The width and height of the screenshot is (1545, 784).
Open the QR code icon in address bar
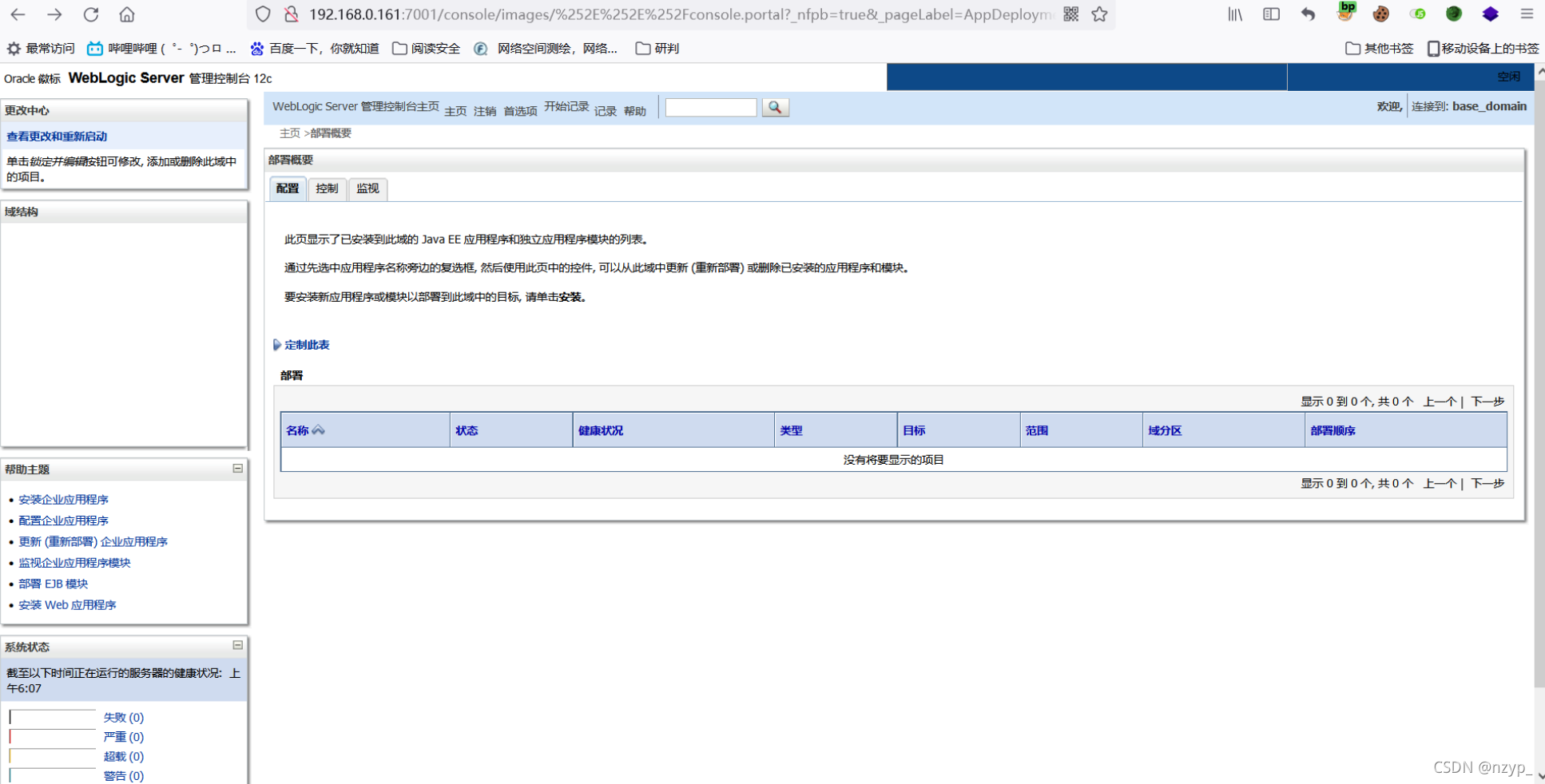coord(1071,14)
